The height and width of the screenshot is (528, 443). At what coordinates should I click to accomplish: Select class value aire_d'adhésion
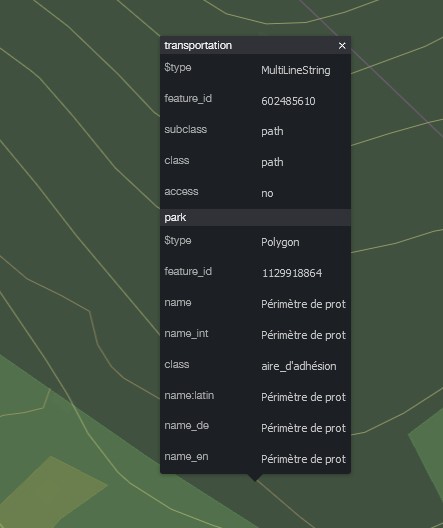[299, 366]
